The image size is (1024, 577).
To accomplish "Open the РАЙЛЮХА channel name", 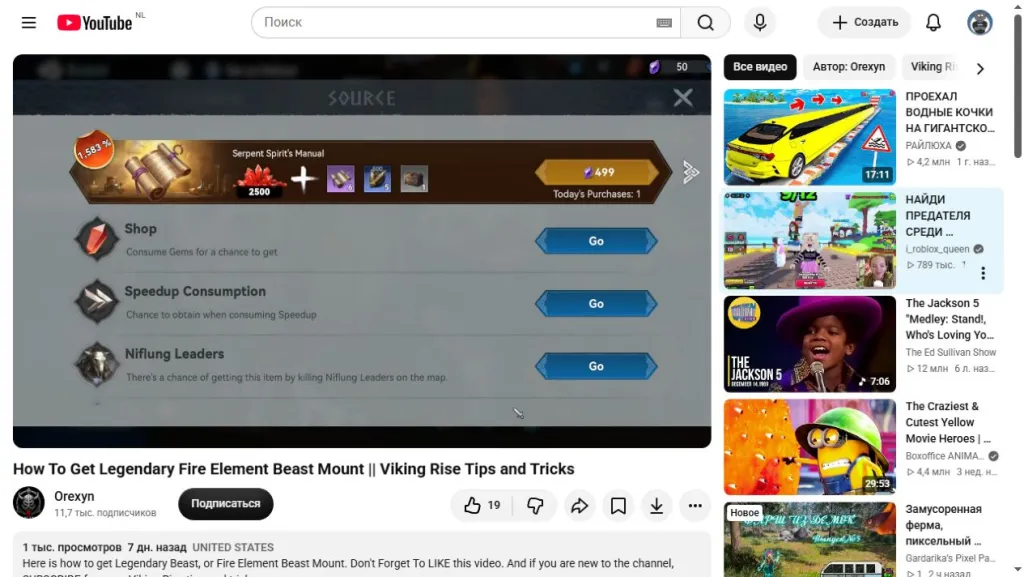I will pyautogui.click(x=928, y=146).
